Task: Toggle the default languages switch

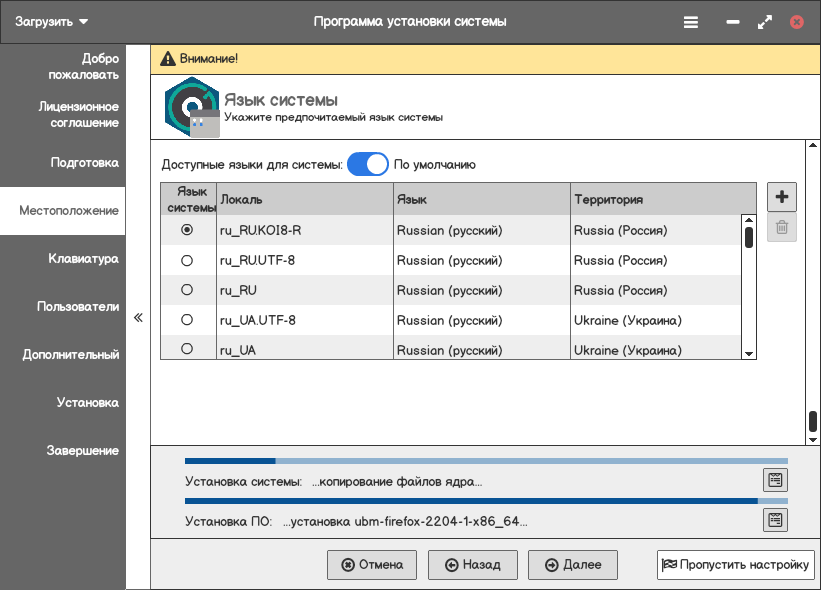Action: tap(367, 165)
